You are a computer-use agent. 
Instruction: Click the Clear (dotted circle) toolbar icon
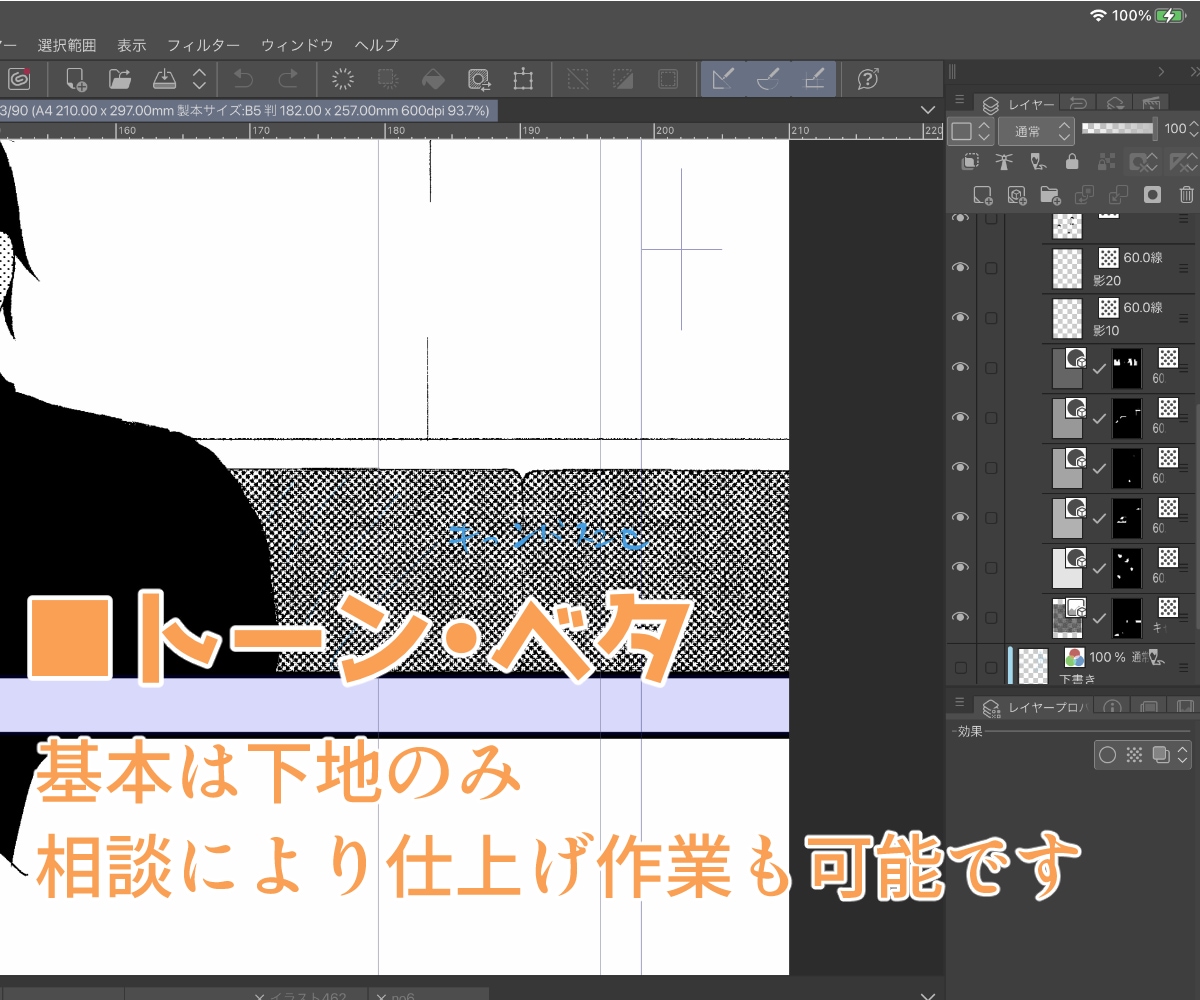pos(343,79)
